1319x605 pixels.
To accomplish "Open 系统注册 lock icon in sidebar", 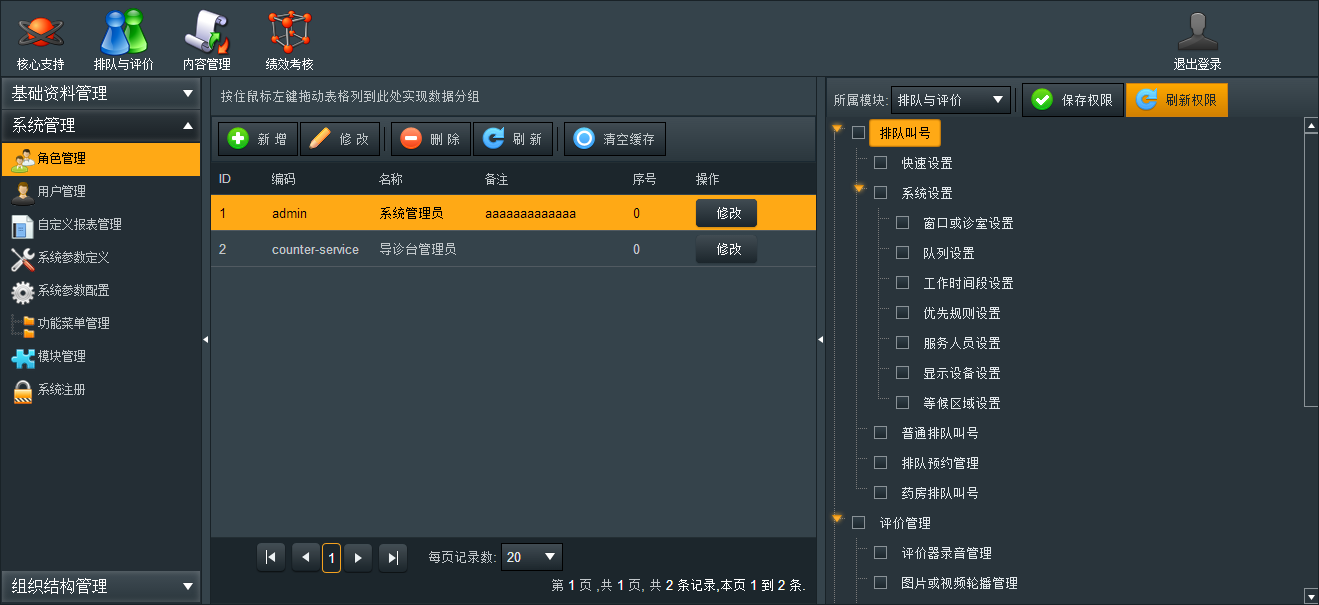I will [23, 390].
